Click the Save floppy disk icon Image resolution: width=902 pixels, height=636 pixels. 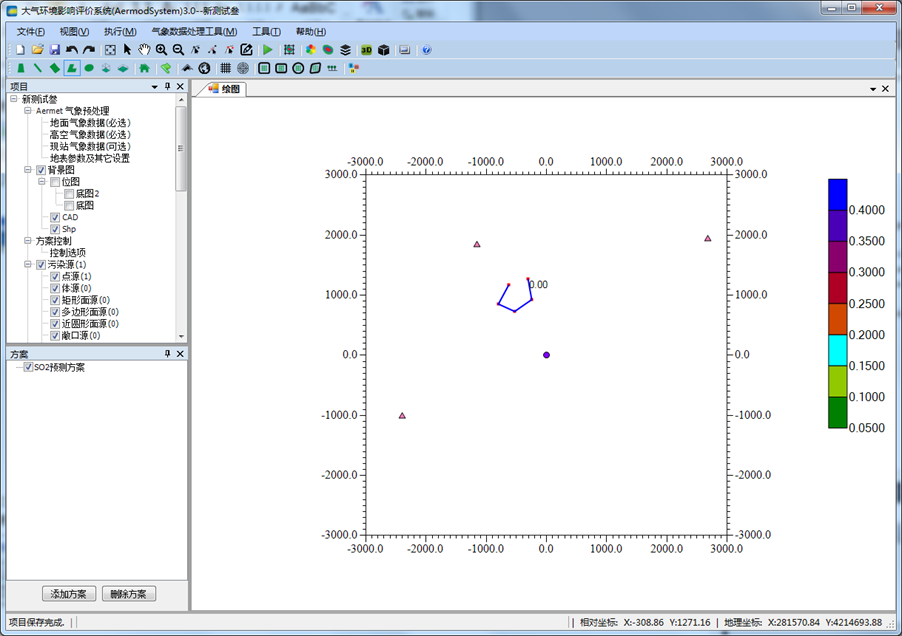[55, 49]
